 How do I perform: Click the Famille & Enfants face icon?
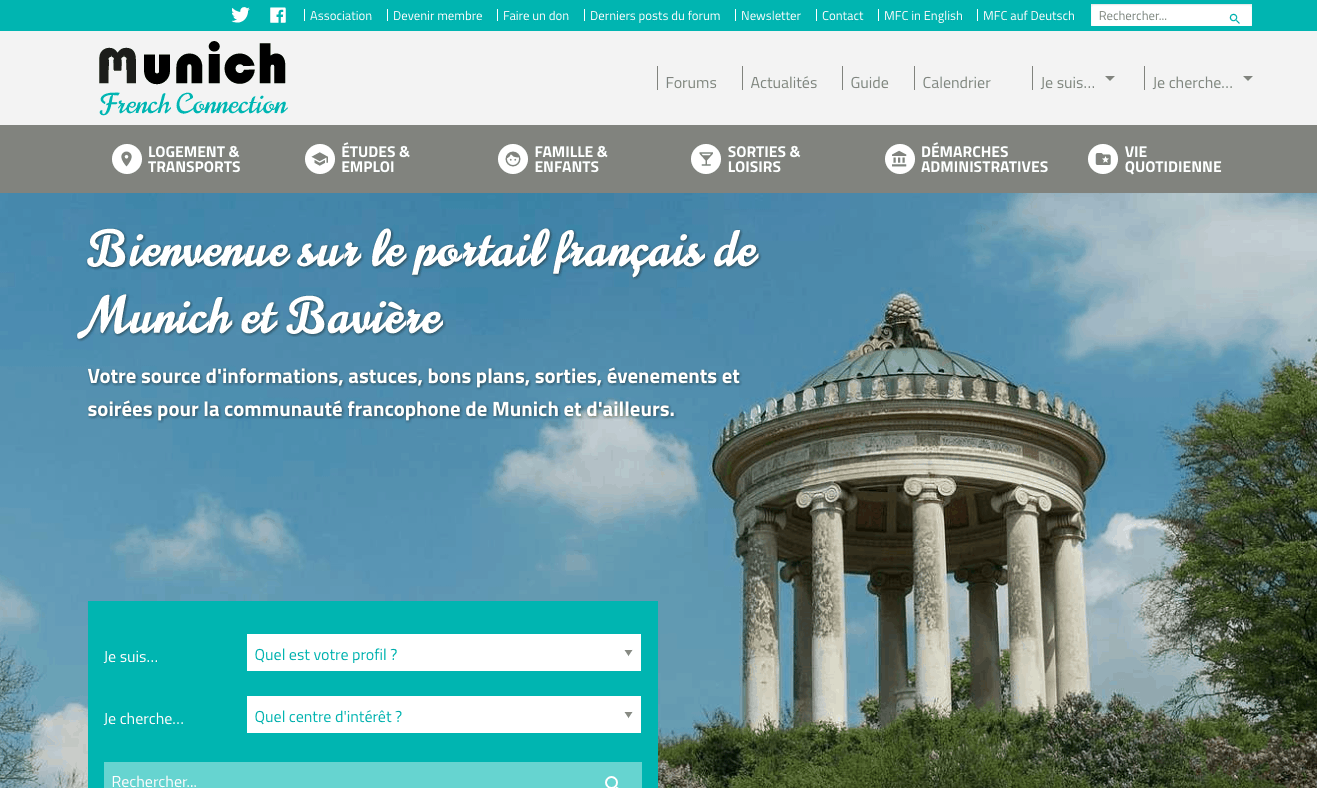[x=513, y=159]
